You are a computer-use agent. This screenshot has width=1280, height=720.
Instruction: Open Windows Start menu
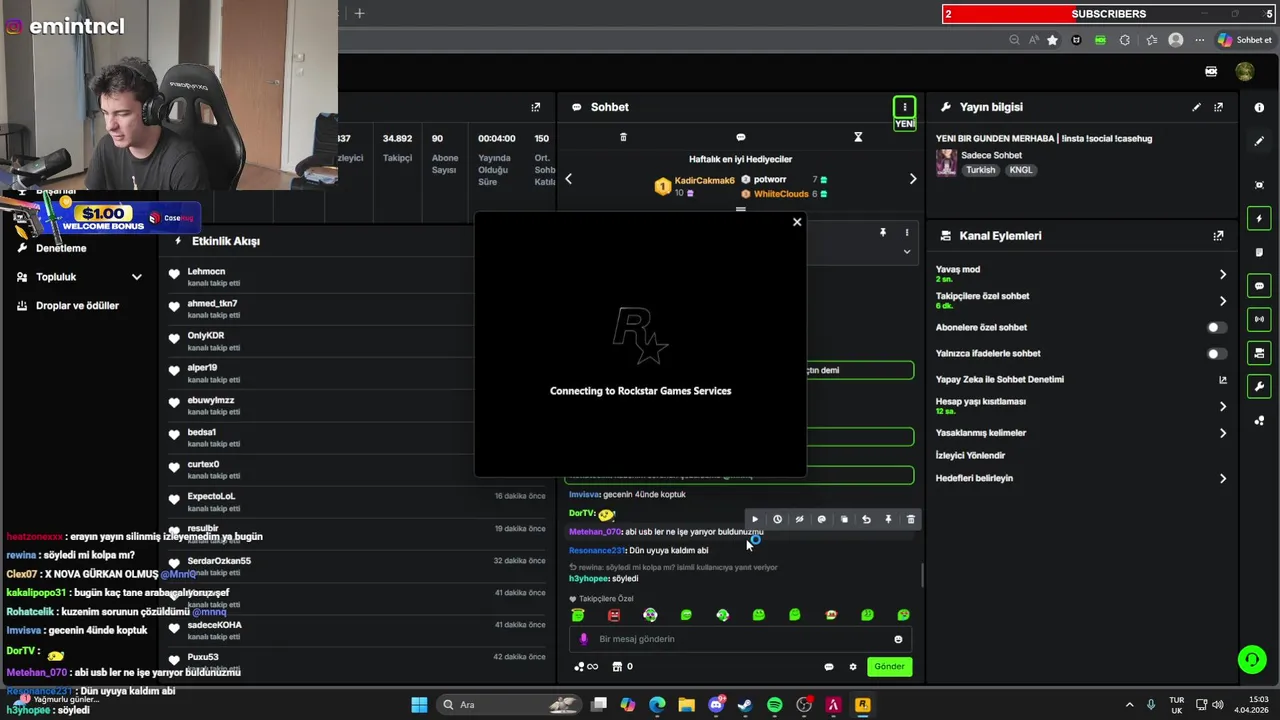[x=419, y=705]
